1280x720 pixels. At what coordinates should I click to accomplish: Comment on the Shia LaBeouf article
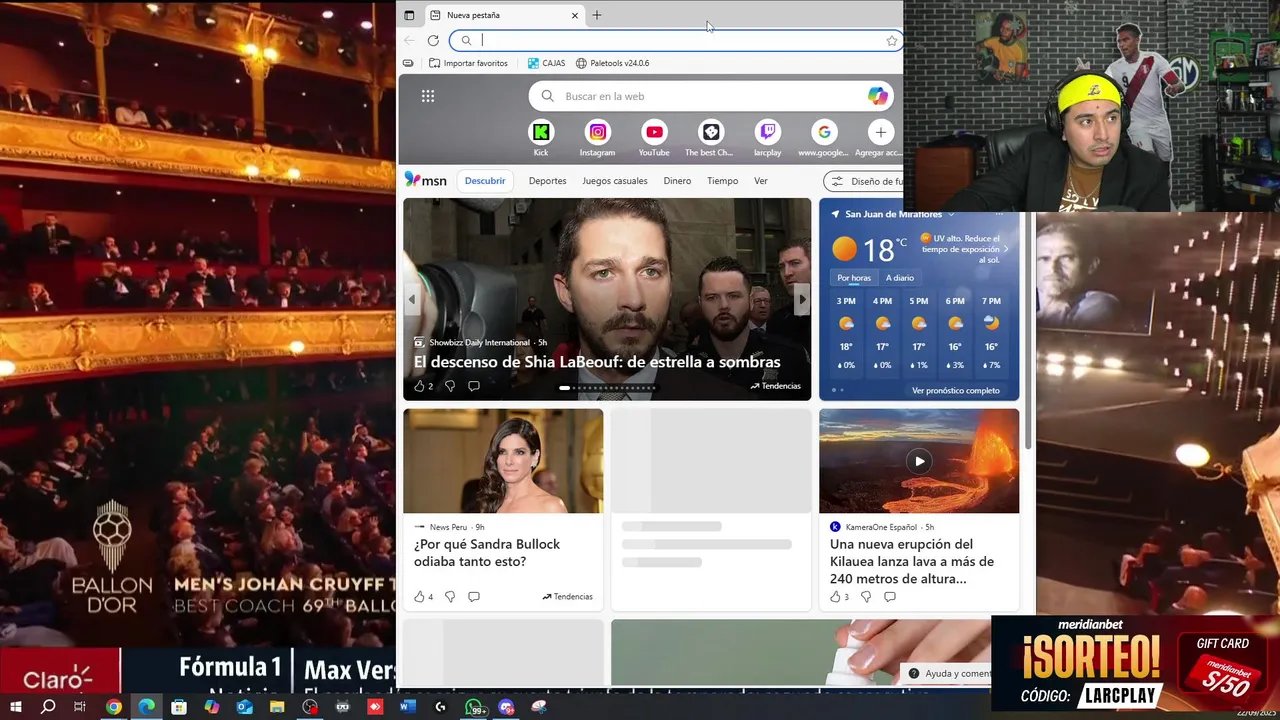(x=474, y=386)
